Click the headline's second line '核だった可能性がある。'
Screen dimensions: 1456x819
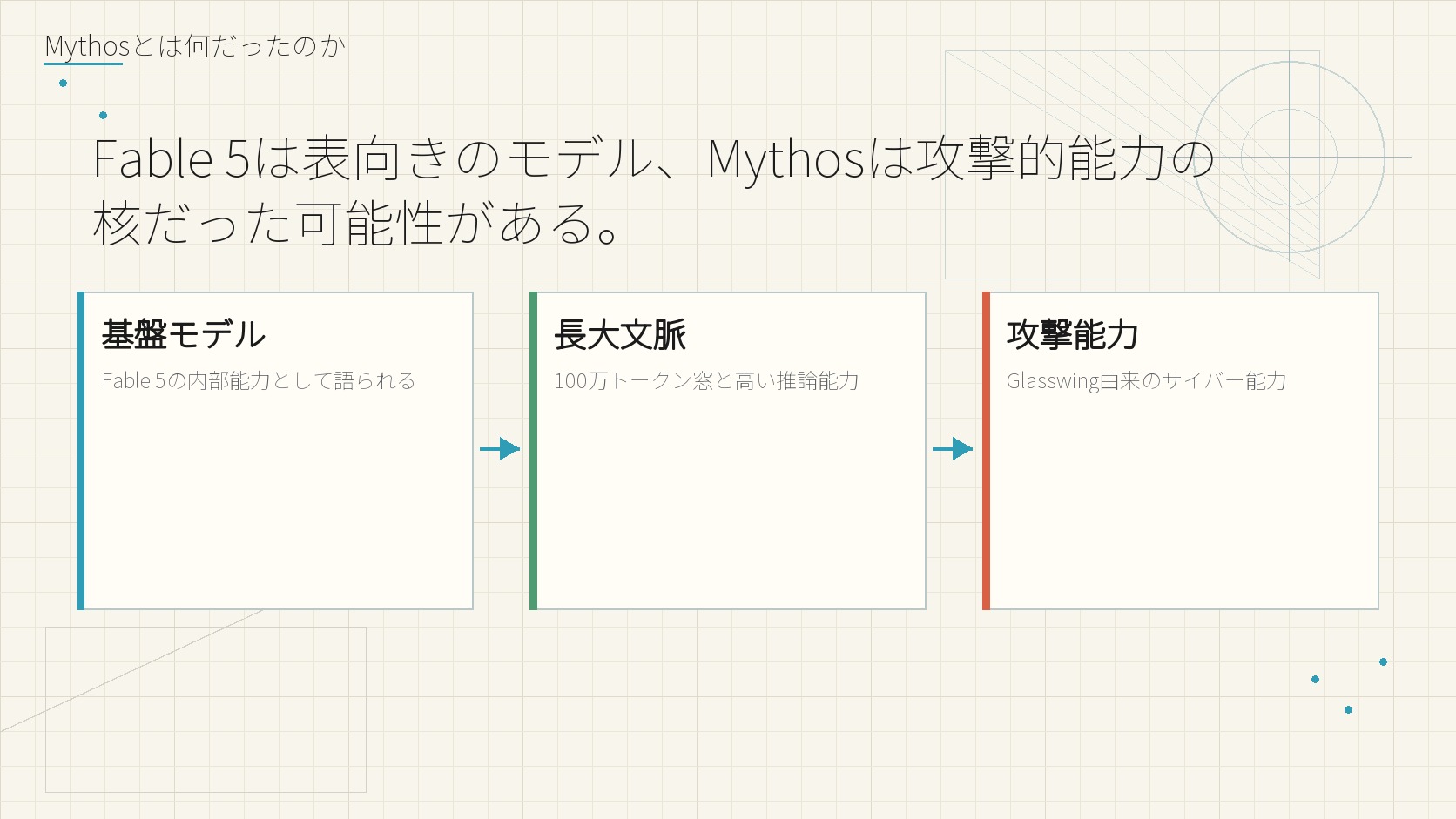357,224
